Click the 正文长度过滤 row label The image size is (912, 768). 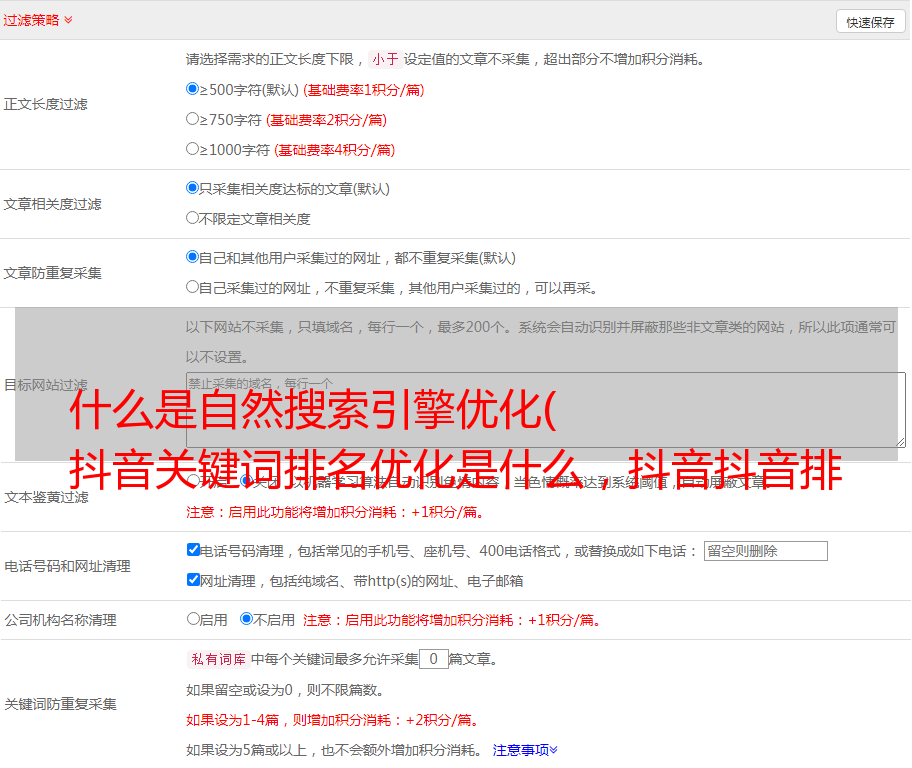coord(45,104)
